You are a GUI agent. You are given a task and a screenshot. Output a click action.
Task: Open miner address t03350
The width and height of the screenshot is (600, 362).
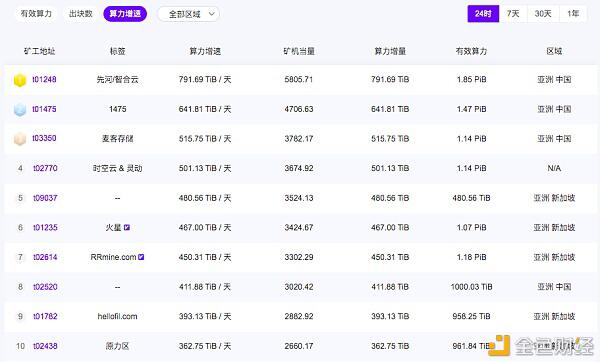44,138
